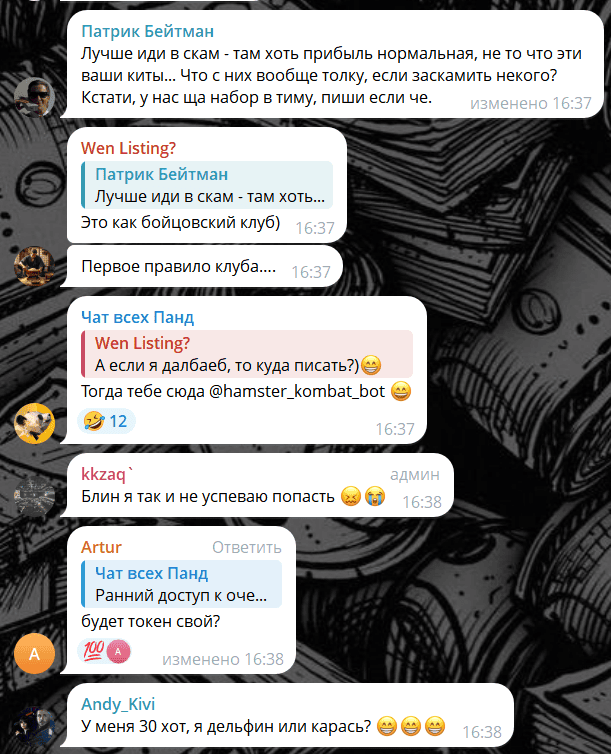
Task: Toggle the laughing emoji reaction with 12
Action: click(x=106, y=421)
